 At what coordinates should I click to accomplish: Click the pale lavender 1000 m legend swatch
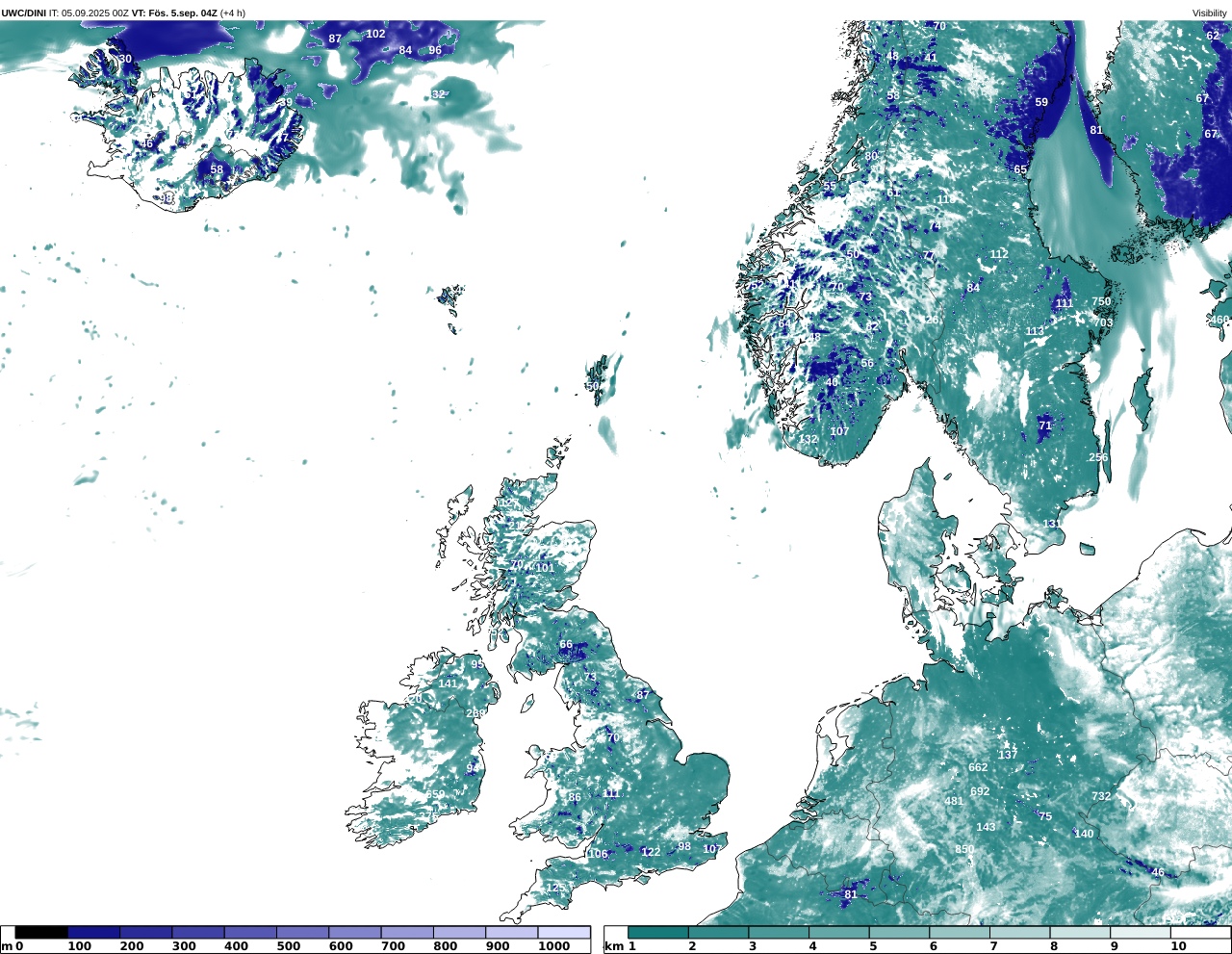563,932
